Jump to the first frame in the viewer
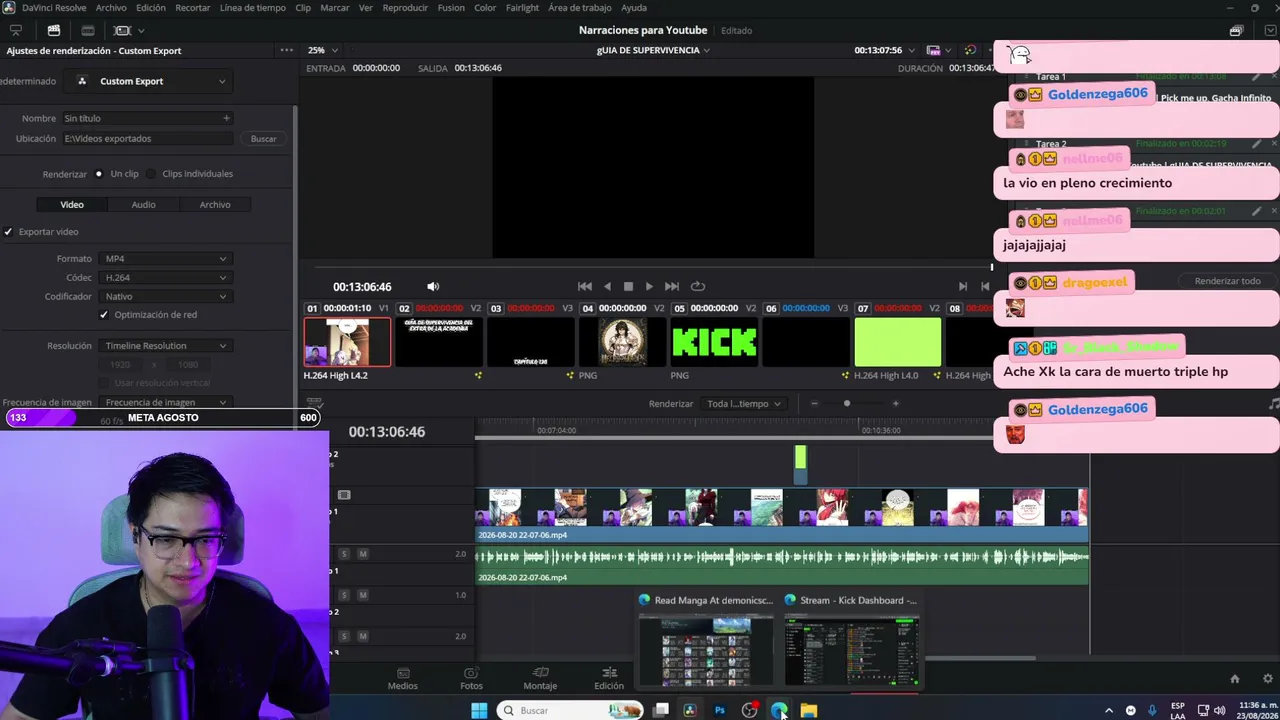The image size is (1280, 720). pos(585,287)
